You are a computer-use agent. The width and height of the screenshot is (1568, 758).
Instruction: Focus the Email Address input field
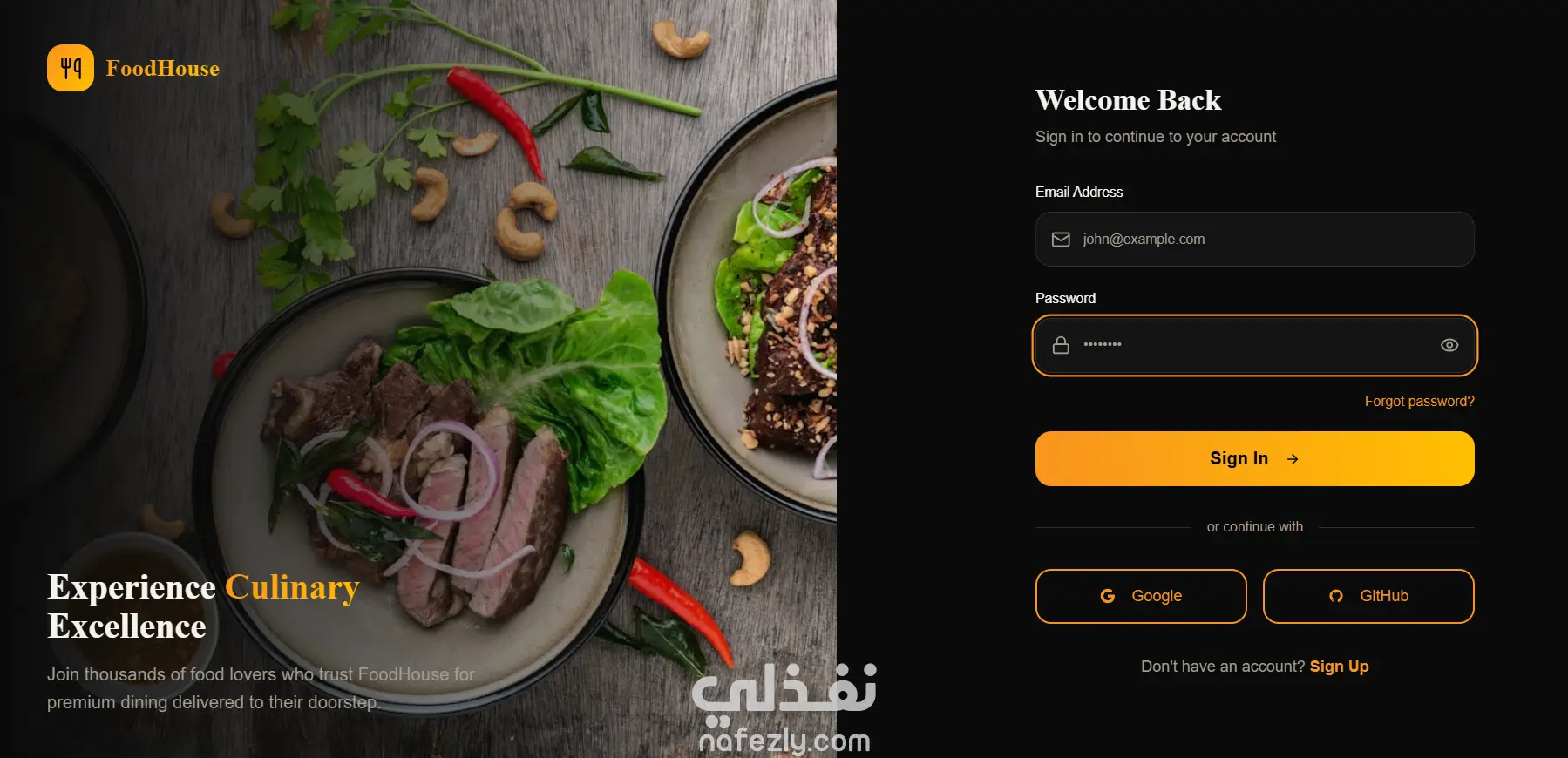pos(1255,239)
